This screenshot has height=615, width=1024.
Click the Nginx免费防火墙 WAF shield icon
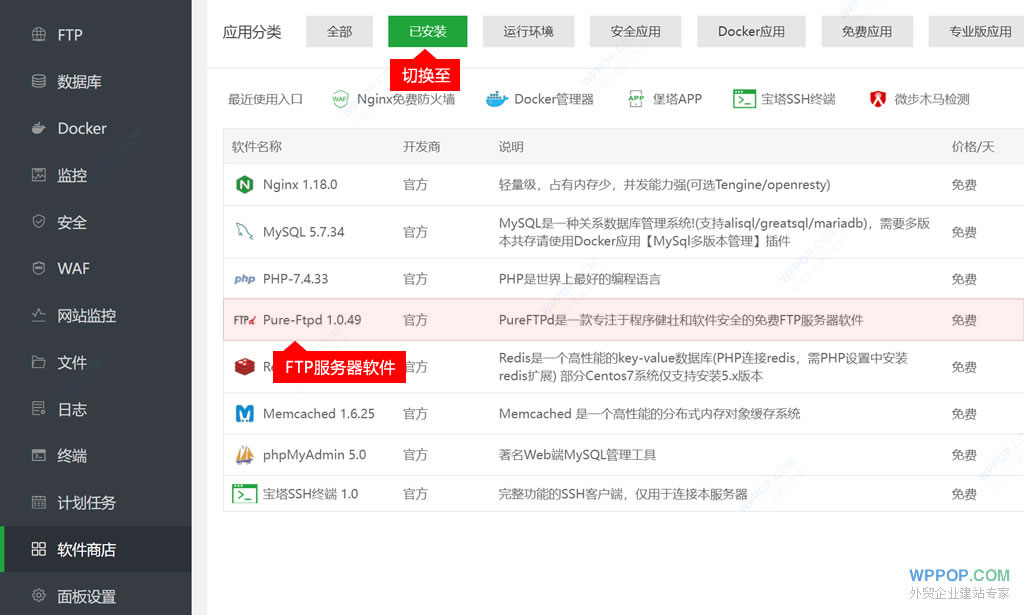coord(340,99)
